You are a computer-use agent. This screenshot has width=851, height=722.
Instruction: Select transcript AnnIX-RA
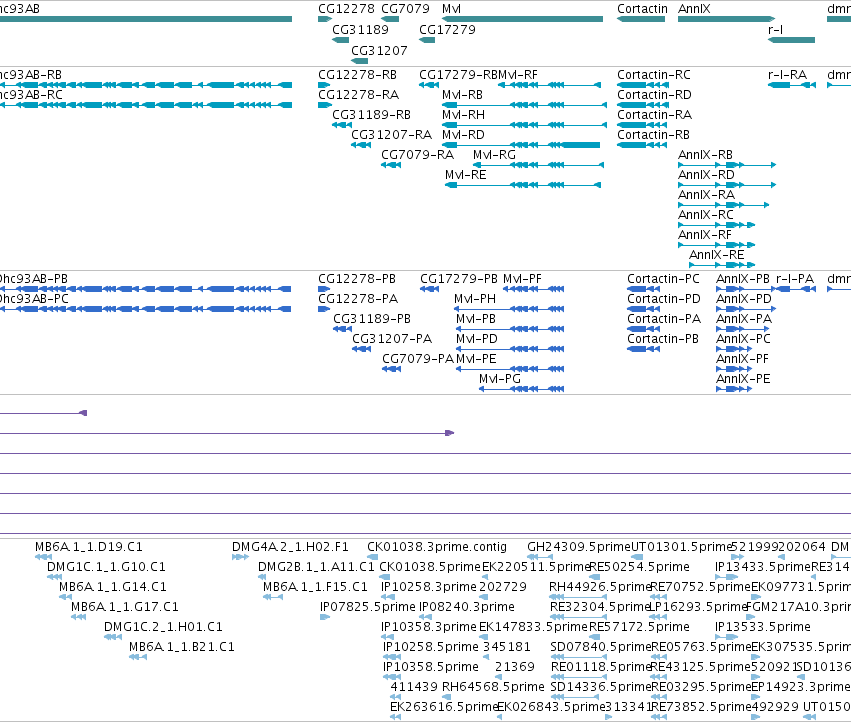coord(723,205)
